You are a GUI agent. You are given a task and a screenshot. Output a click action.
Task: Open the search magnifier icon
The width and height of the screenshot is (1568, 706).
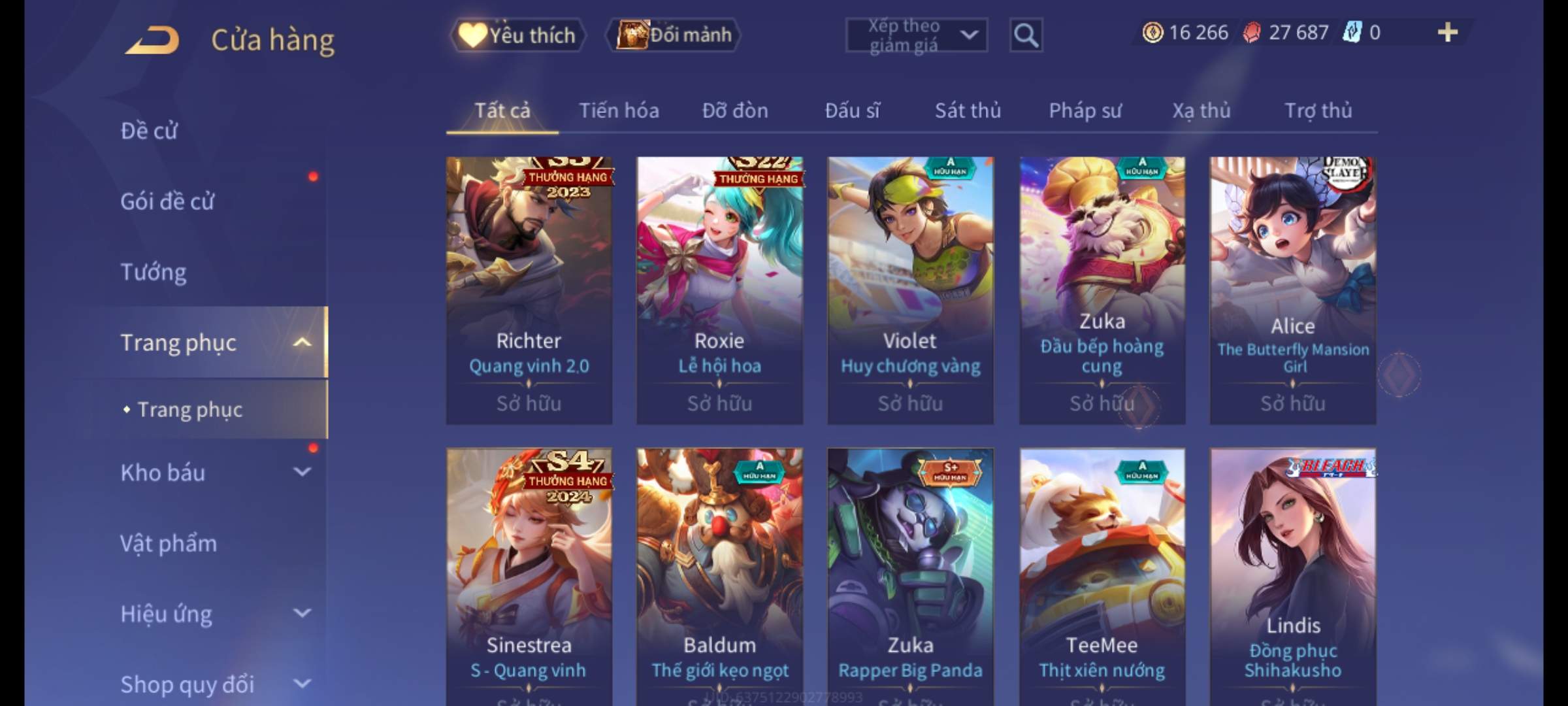click(1026, 35)
